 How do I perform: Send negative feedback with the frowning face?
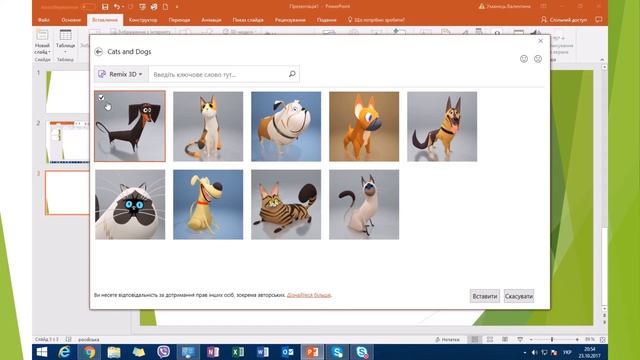pyautogui.click(x=538, y=59)
